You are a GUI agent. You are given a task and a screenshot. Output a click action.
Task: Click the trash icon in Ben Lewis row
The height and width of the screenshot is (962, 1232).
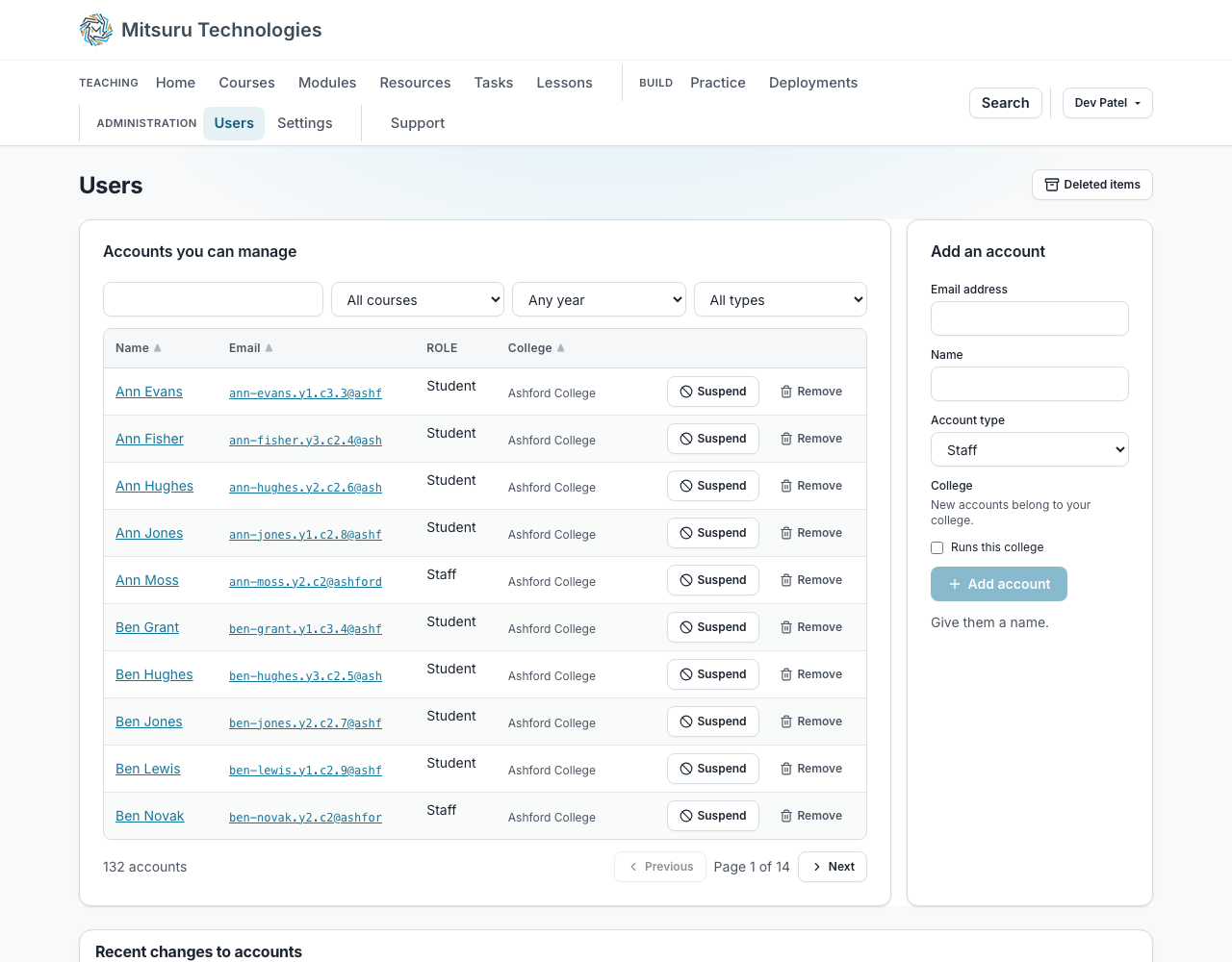click(x=786, y=769)
